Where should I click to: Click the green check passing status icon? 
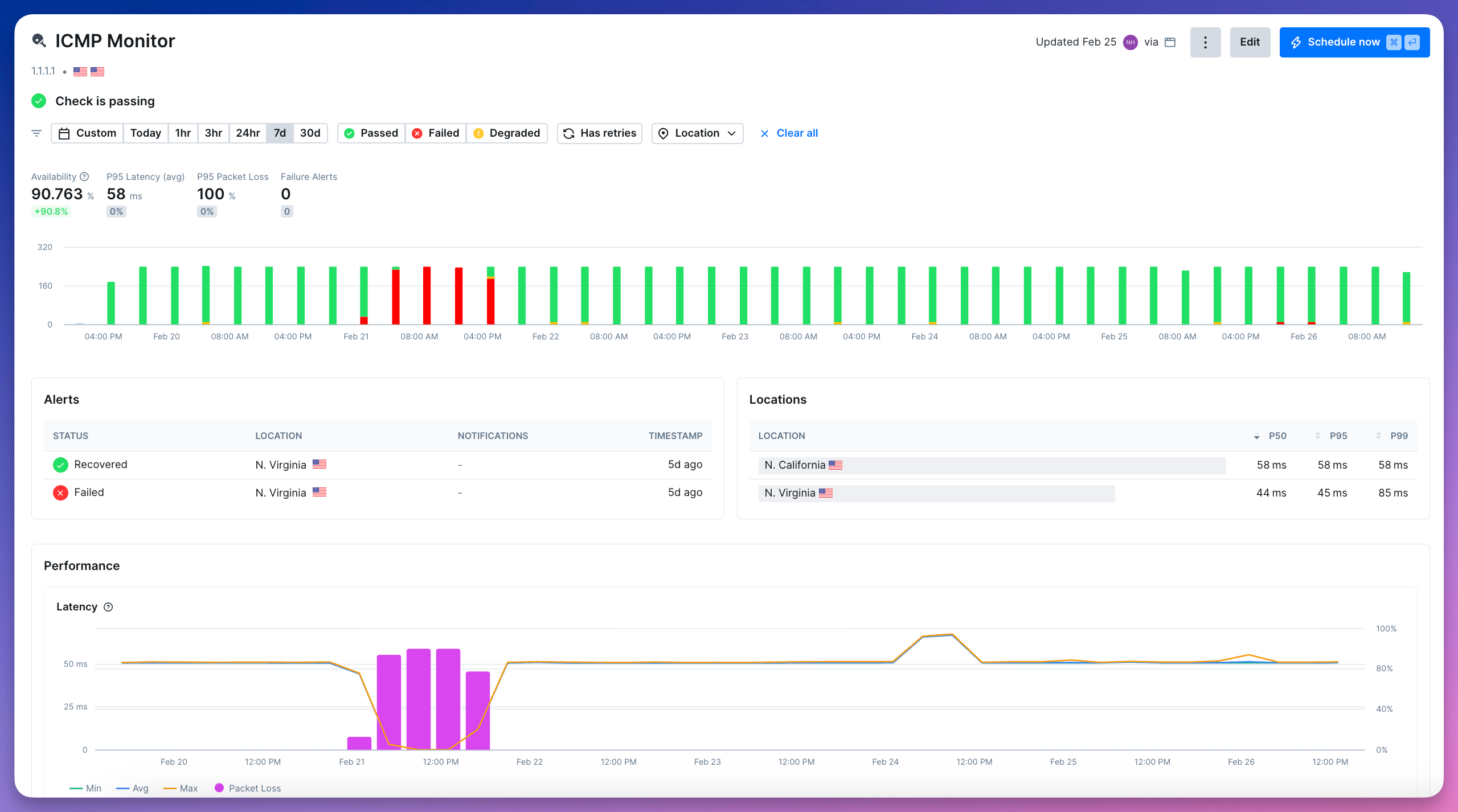39,101
